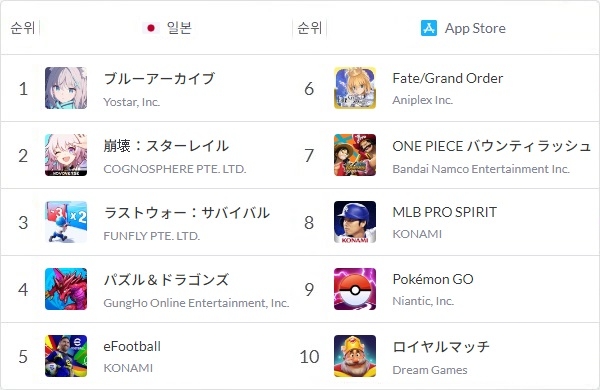Viewport: 600px width, 390px height.
Task: Click the App Store logo icon
Action: click(x=429, y=28)
